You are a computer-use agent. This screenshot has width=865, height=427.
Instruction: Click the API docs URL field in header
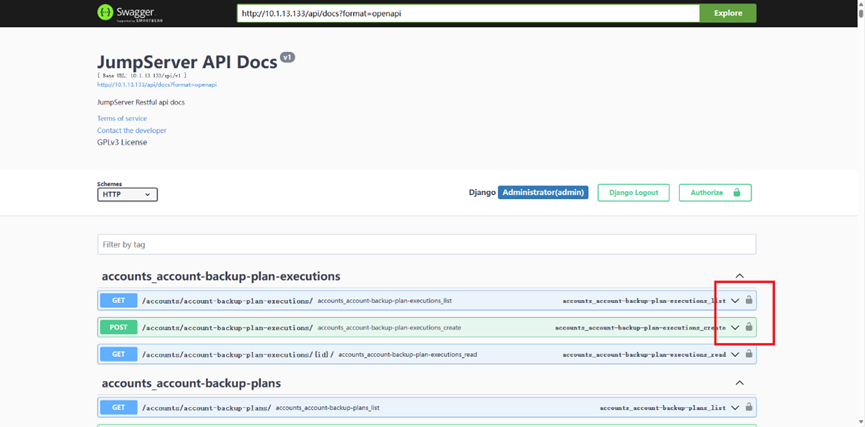click(x=467, y=13)
